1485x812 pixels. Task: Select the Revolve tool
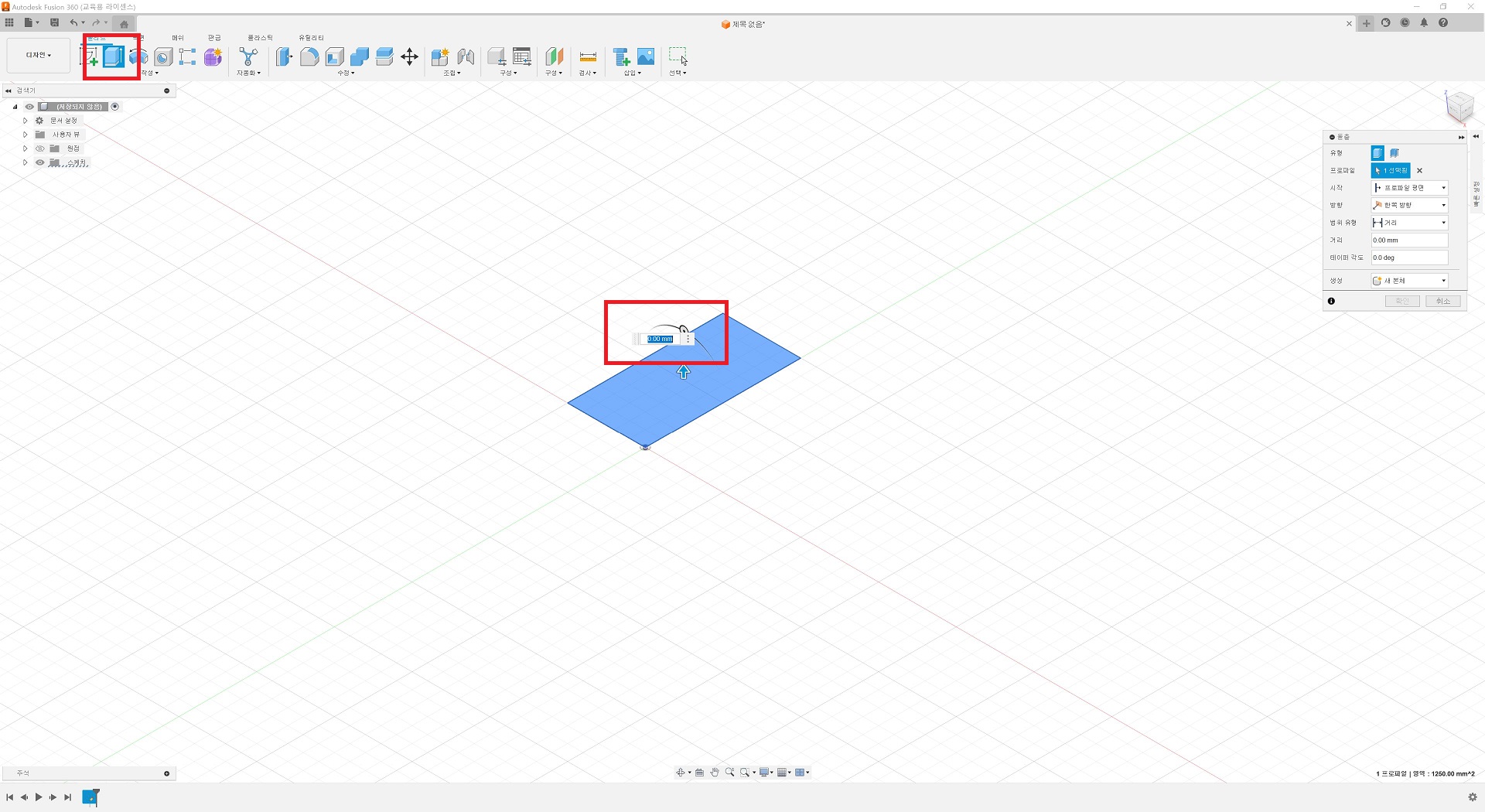point(139,56)
